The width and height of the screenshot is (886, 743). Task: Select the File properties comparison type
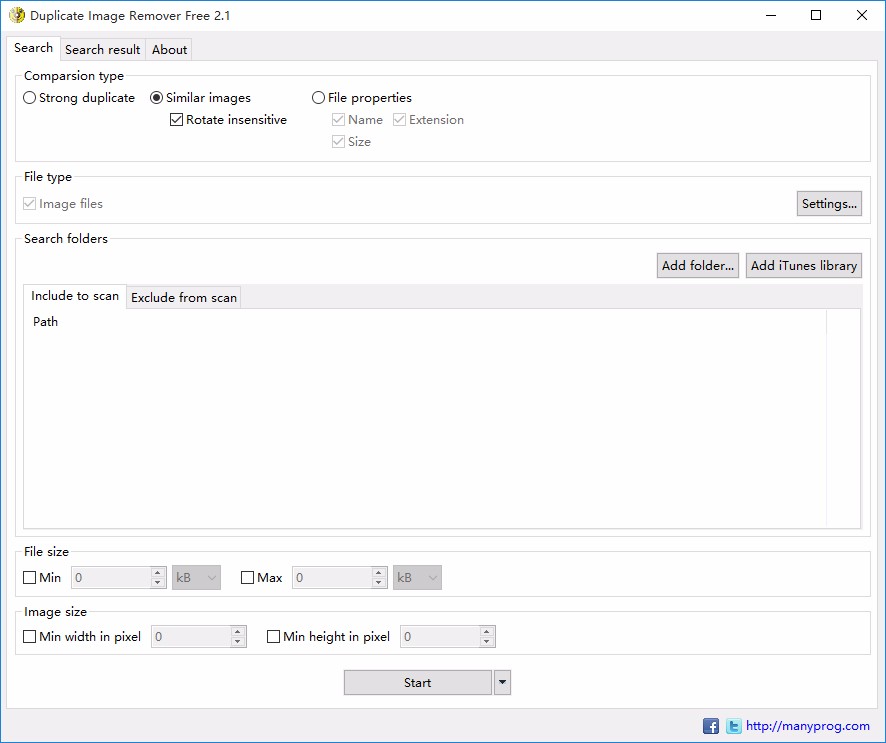tap(318, 97)
